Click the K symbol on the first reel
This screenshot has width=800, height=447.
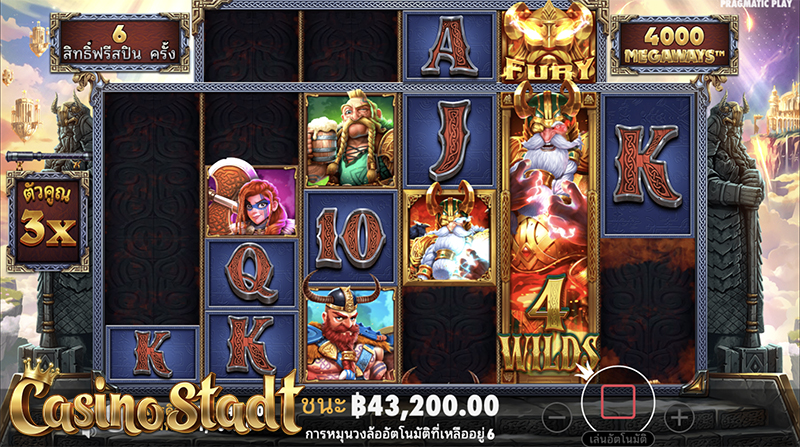tap(152, 354)
